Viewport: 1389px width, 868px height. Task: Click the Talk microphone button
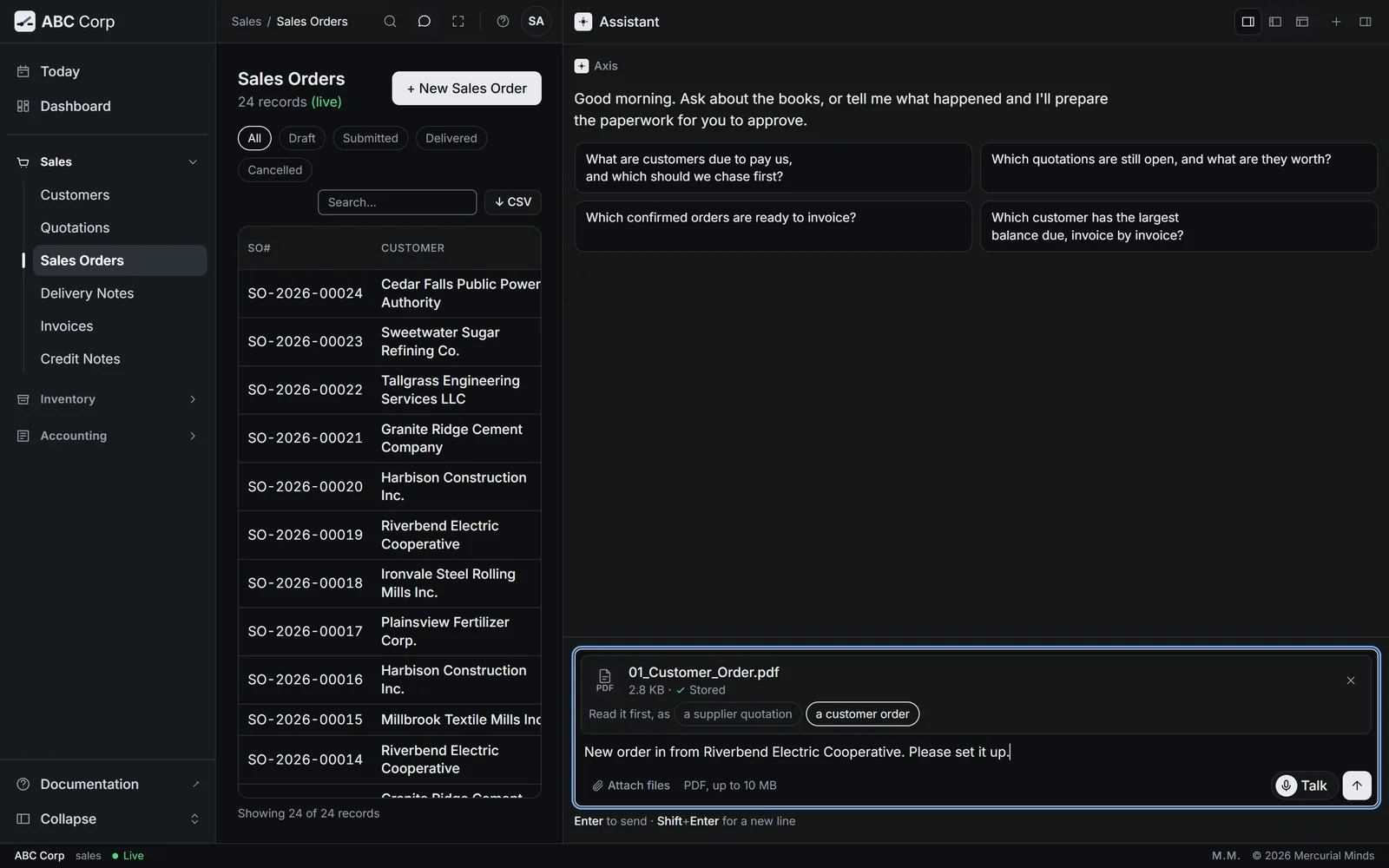[1302, 786]
